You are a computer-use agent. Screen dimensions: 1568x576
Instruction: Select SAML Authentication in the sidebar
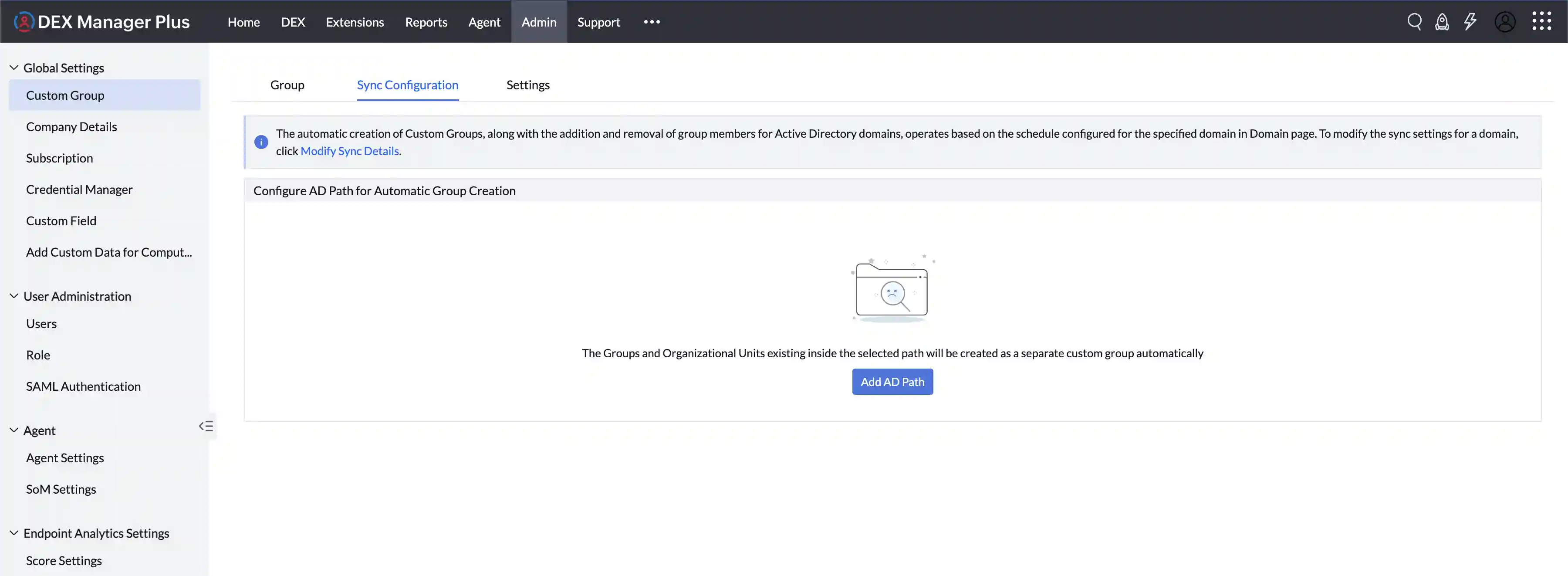tap(83, 386)
